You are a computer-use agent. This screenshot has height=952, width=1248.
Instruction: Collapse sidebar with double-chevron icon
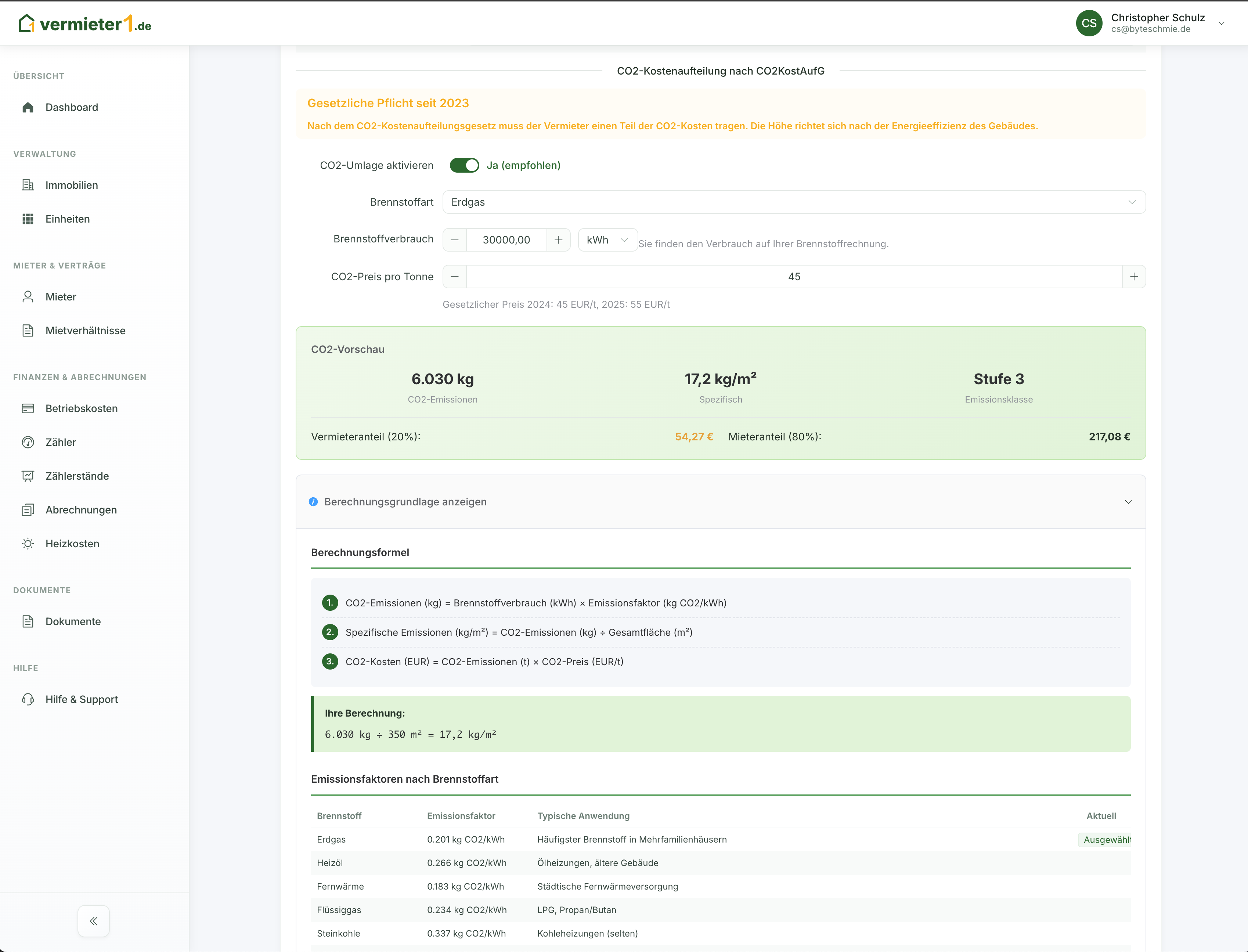coord(94,921)
